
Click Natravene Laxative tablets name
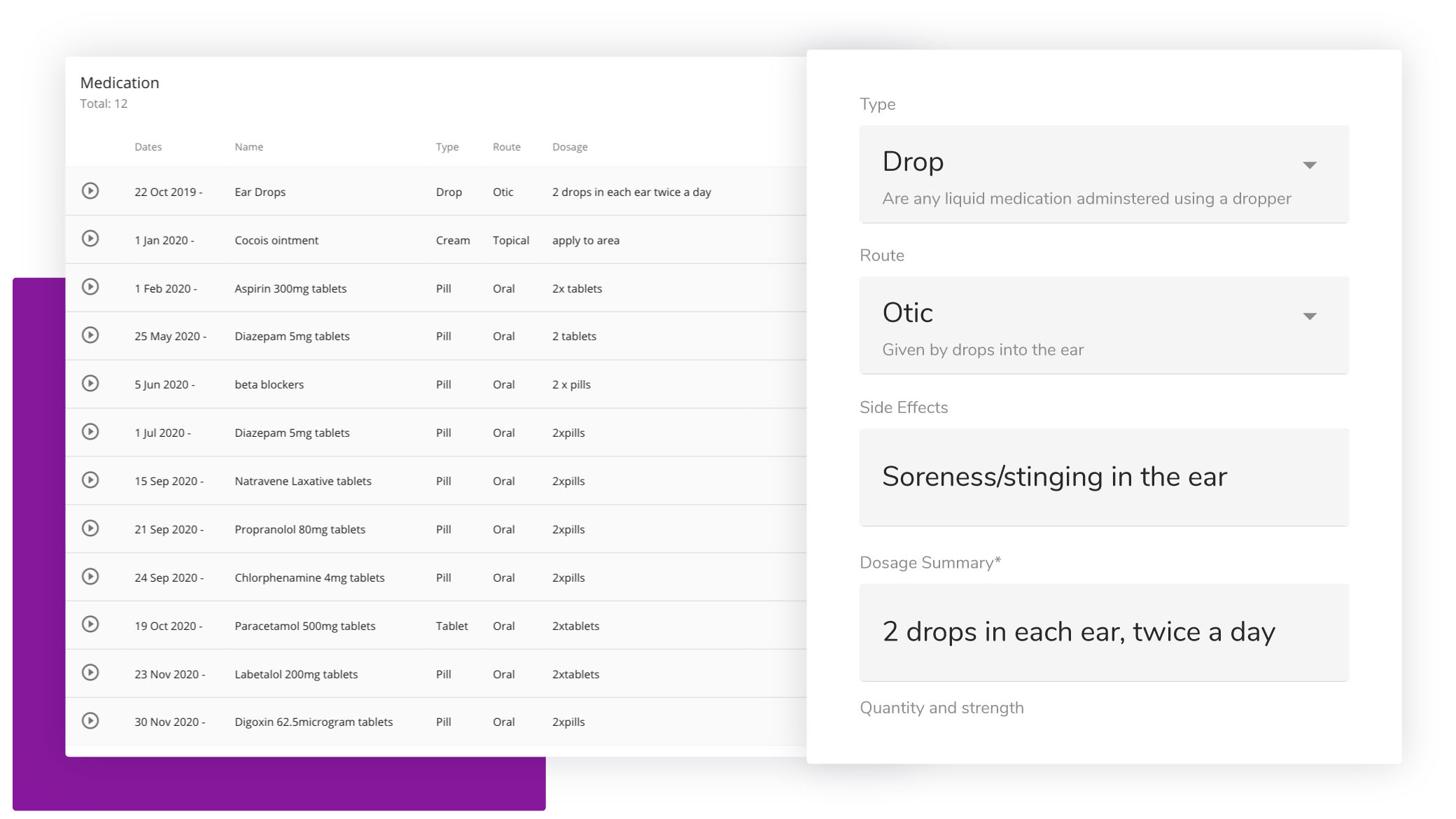303,481
